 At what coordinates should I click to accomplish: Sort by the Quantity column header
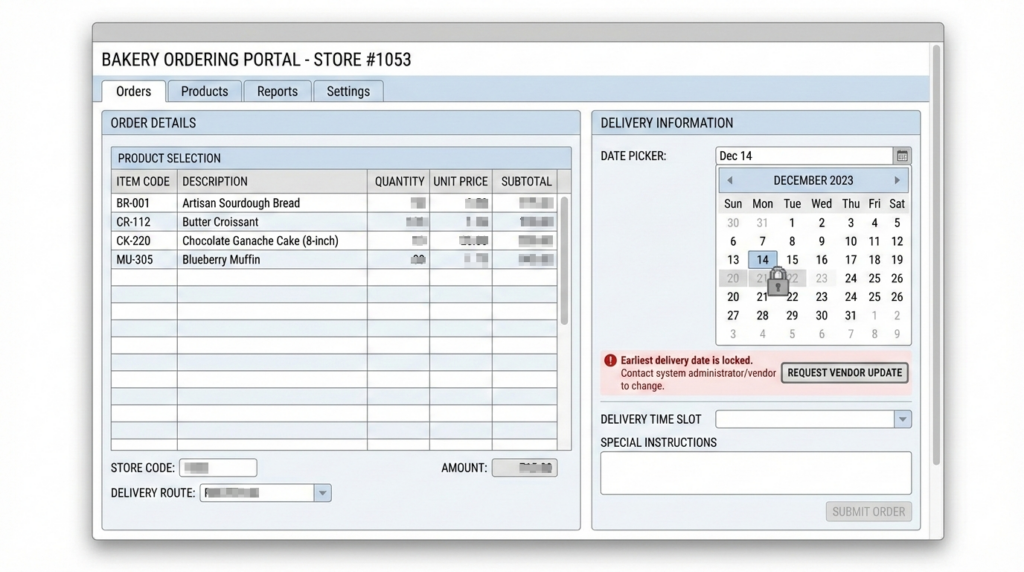click(399, 182)
